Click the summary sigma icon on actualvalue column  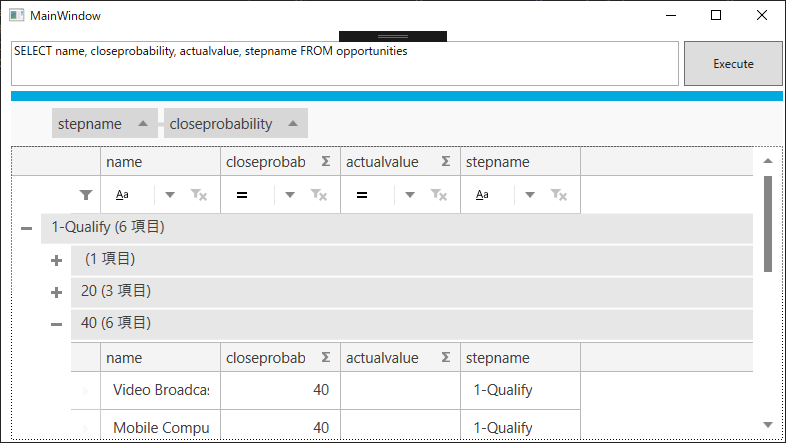point(446,162)
